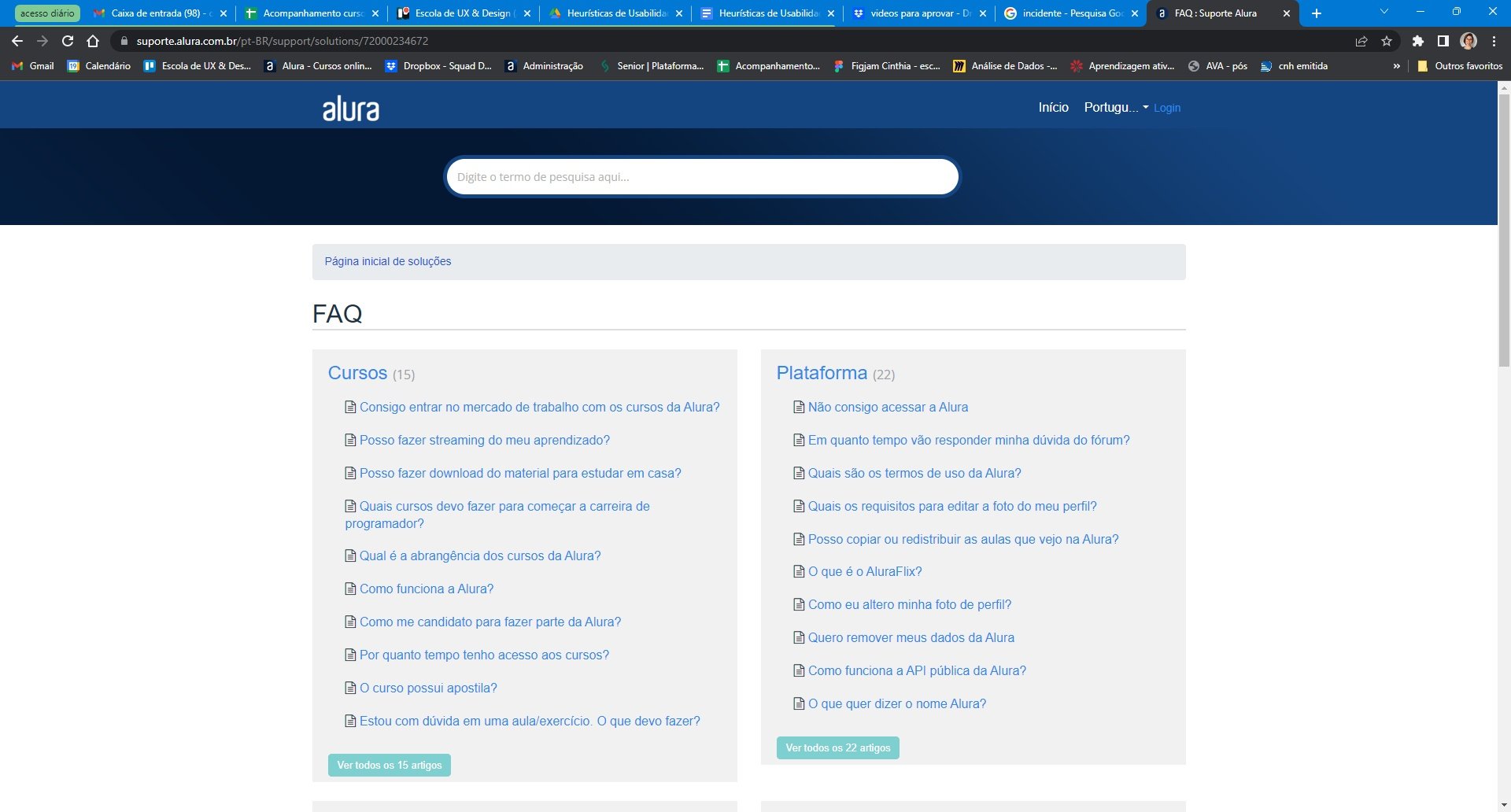Viewport: 1511px width, 812px height.
Task: Switch to the Acompanhamento curso tab
Action: (310, 13)
